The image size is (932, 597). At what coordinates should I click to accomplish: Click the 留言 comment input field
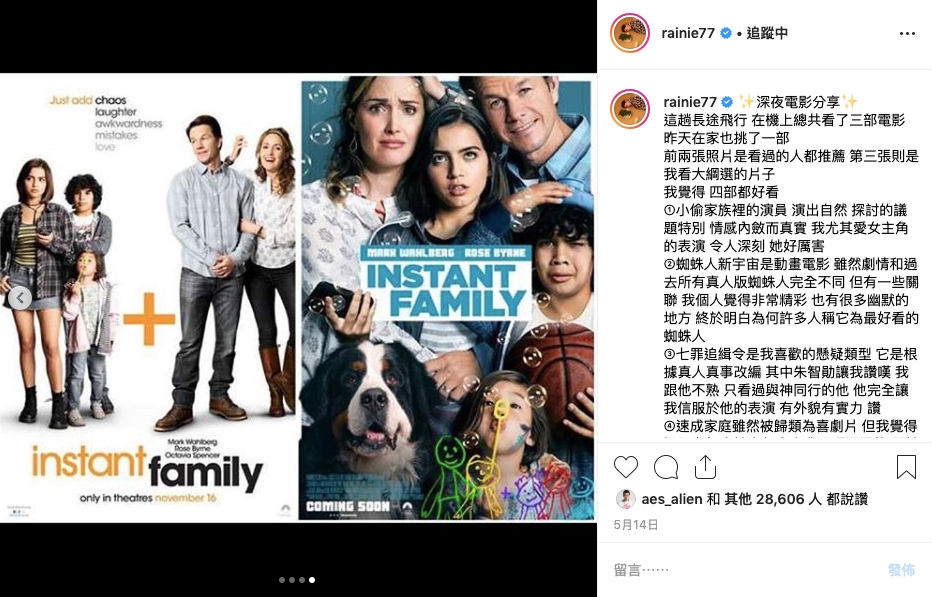point(743,570)
